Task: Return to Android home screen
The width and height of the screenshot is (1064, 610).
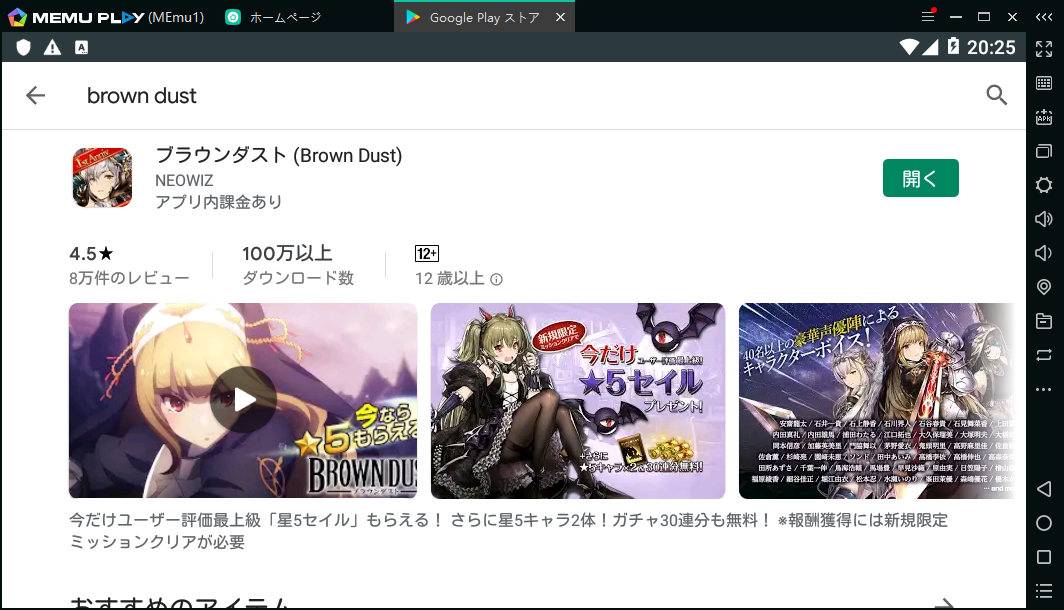Action: coord(1044,522)
